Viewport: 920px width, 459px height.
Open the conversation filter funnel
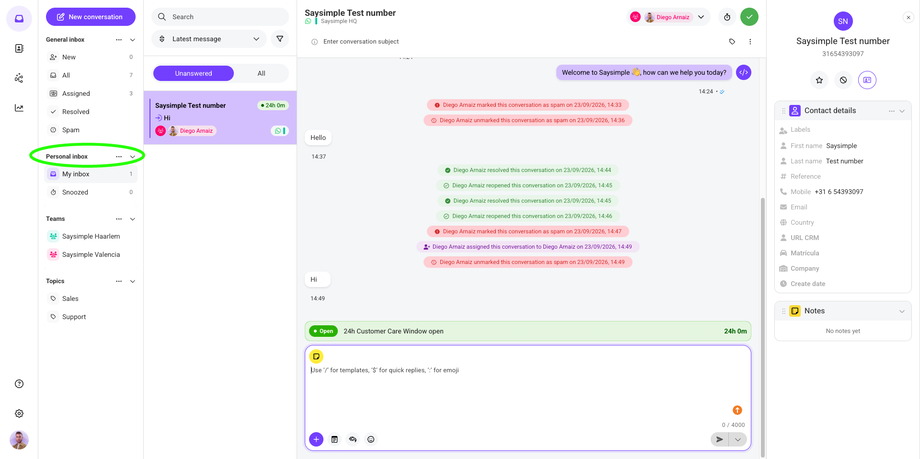[280, 39]
